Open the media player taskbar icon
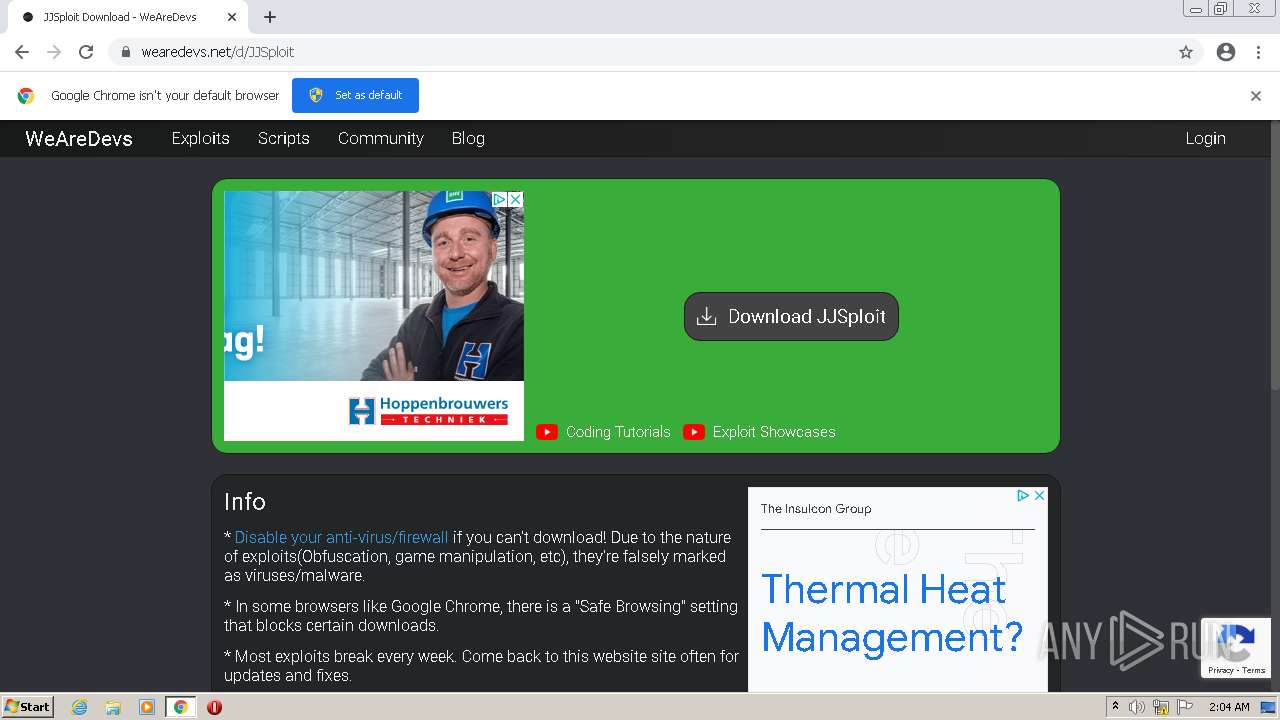The height and width of the screenshot is (720, 1280). pos(147,707)
